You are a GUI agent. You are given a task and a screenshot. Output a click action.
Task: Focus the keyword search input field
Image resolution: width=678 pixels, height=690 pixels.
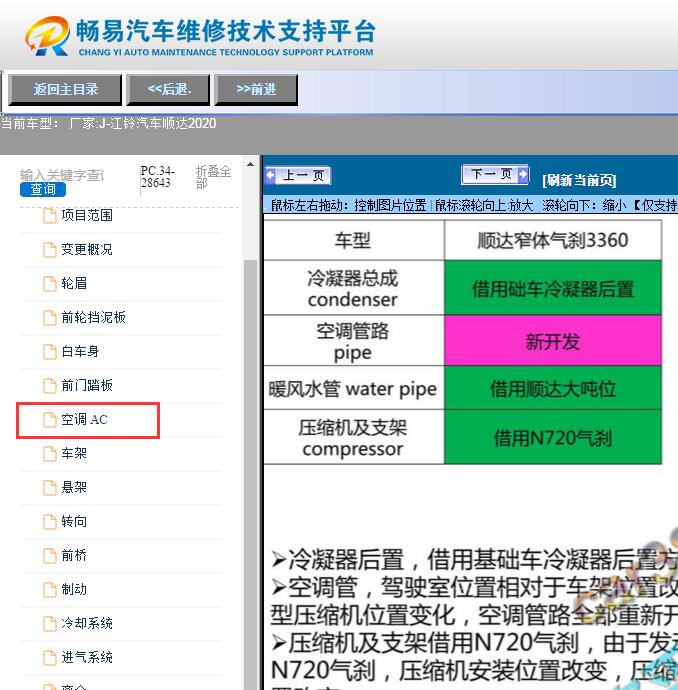[x=62, y=175]
